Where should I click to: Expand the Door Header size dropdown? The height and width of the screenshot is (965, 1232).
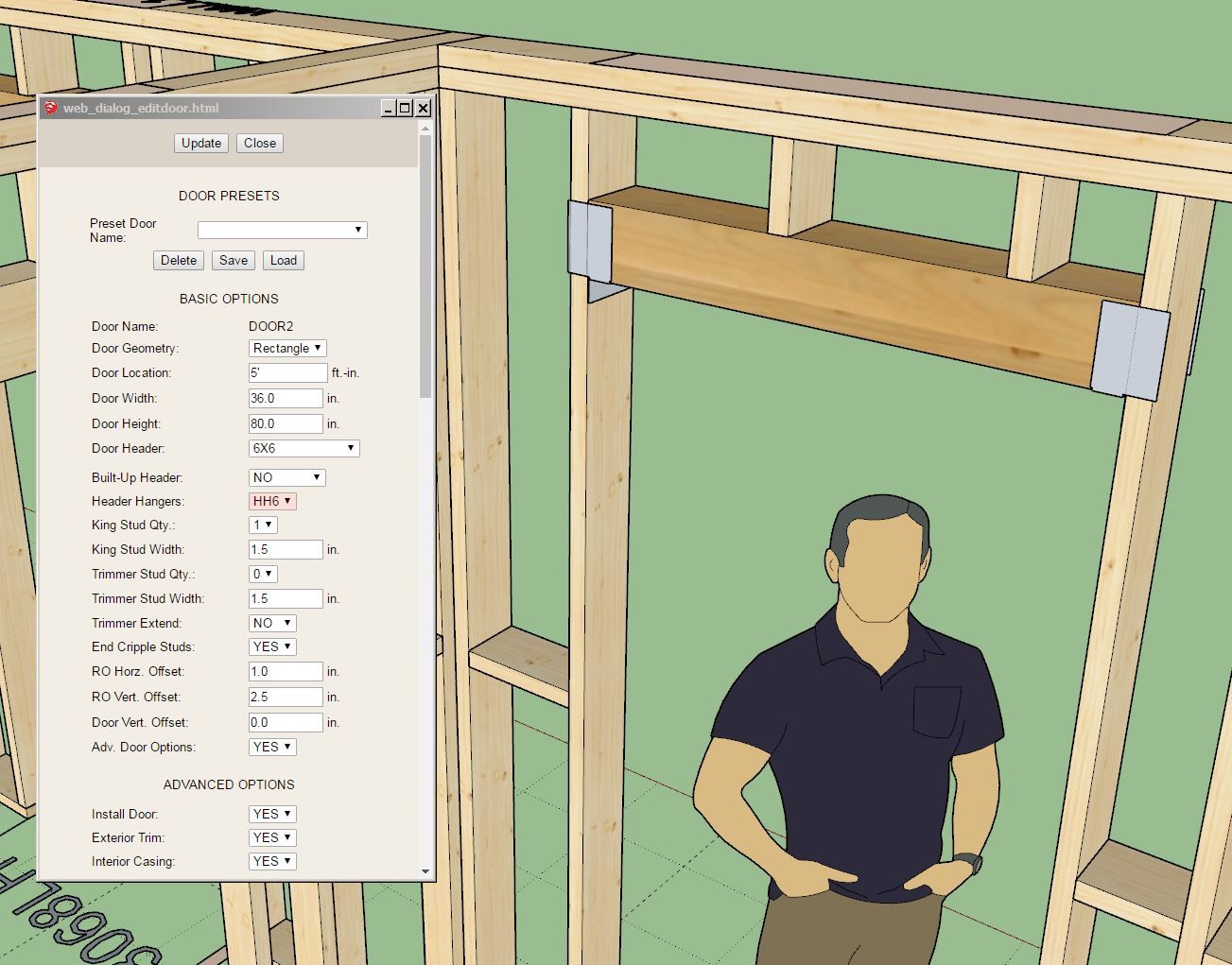(x=304, y=449)
